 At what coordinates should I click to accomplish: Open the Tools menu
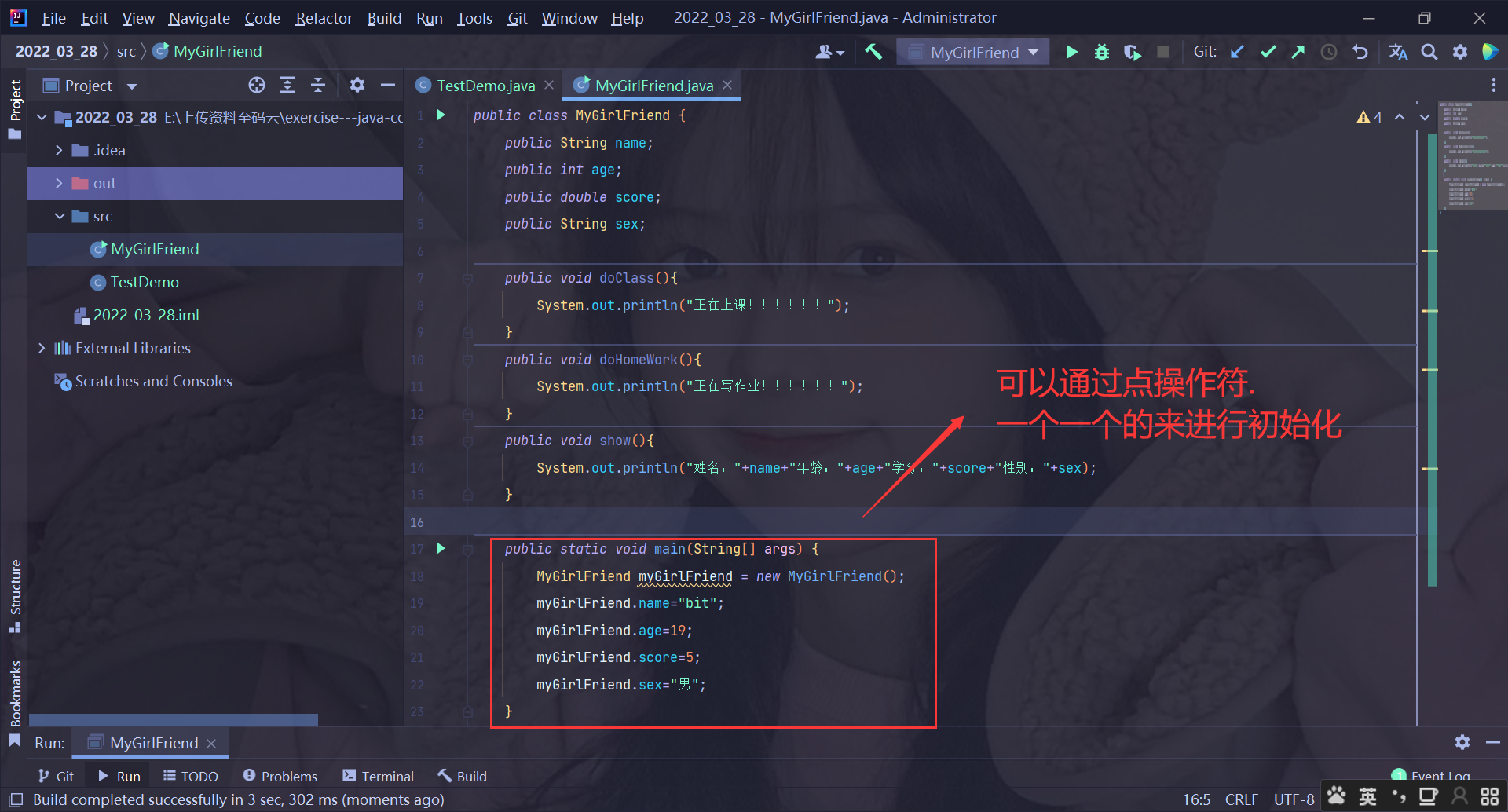[x=474, y=17]
